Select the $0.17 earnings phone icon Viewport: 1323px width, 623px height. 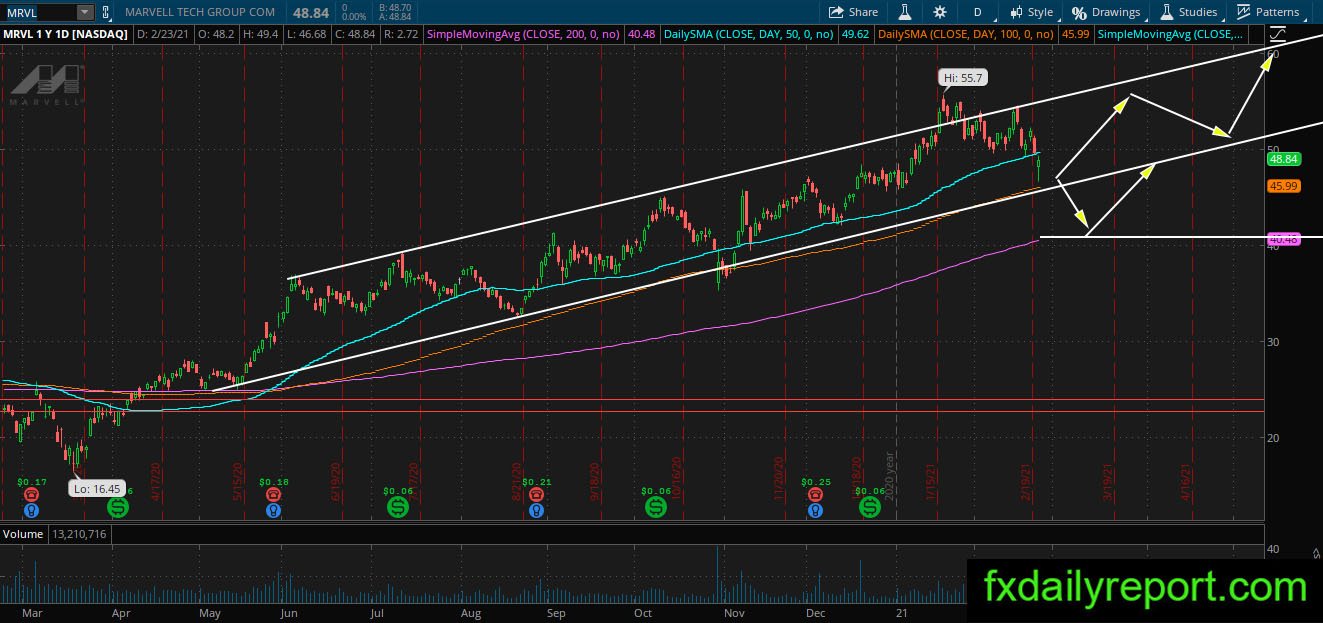(x=31, y=494)
